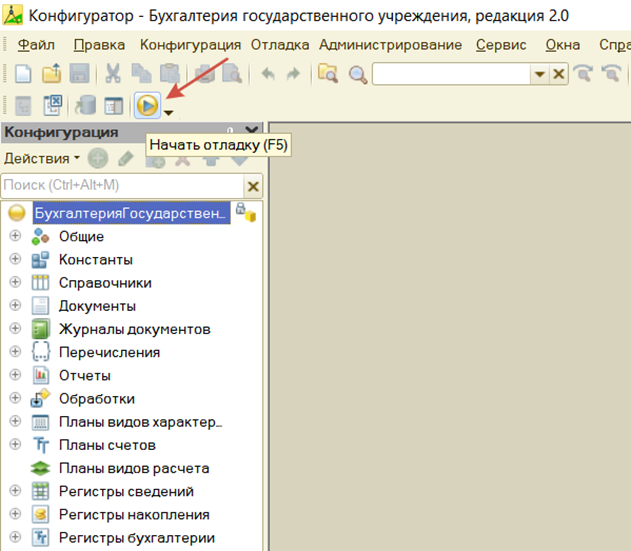Expand the Планы счетов branch
The height and width of the screenshot is (551, 631).
tap(15, 444)
